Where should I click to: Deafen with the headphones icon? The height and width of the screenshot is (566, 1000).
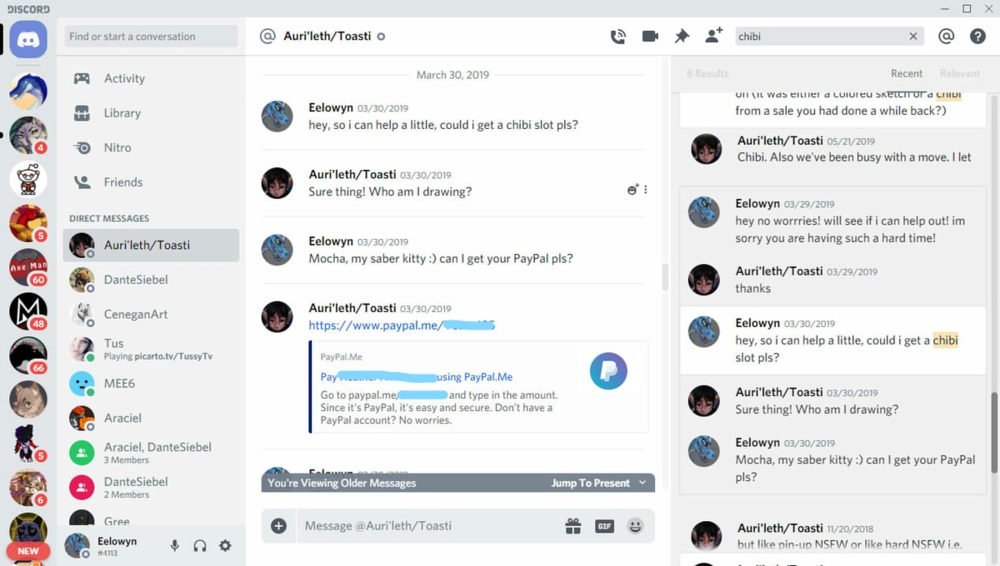coord(200,546)
